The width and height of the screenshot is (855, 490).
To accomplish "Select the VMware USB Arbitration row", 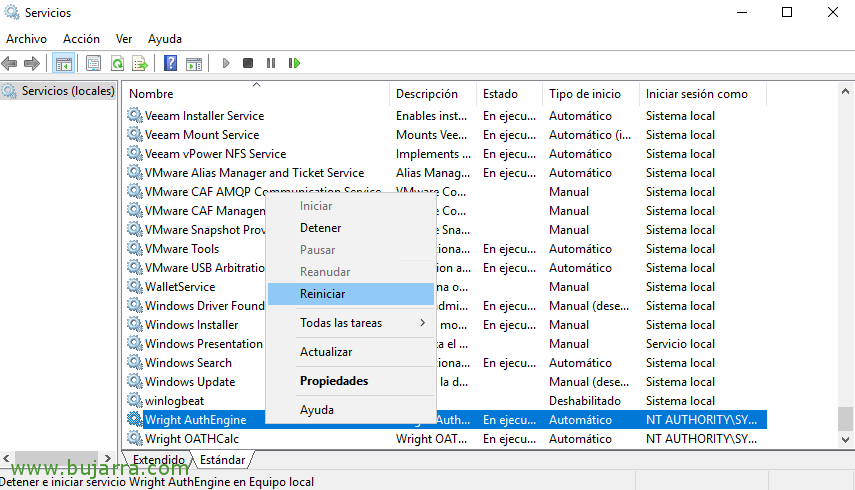I will tap(445, 268).
